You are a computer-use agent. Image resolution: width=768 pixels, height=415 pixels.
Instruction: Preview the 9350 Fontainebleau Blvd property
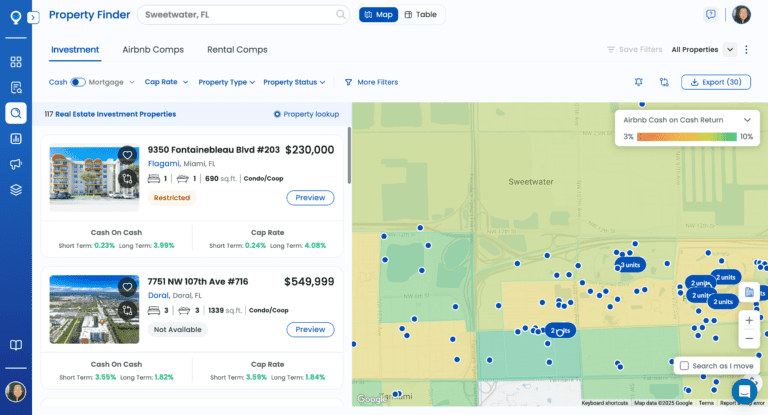coord(310,198)
